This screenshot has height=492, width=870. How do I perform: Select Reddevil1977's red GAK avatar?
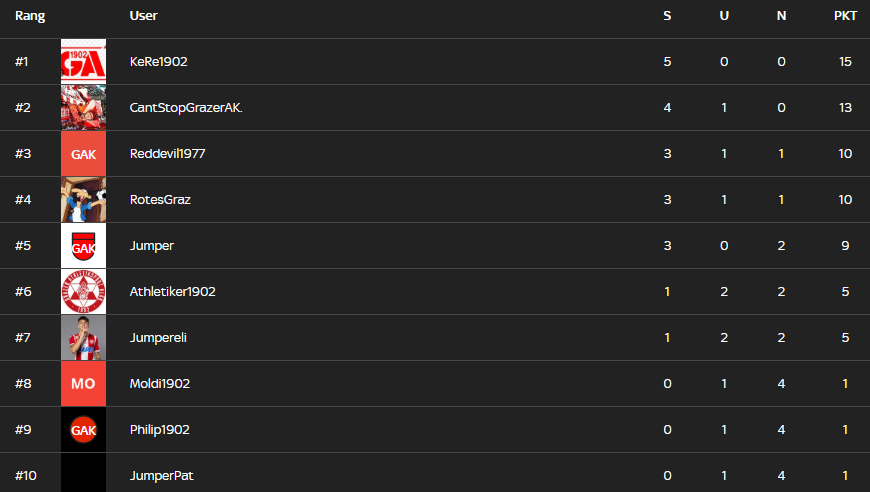pos(83,154)
